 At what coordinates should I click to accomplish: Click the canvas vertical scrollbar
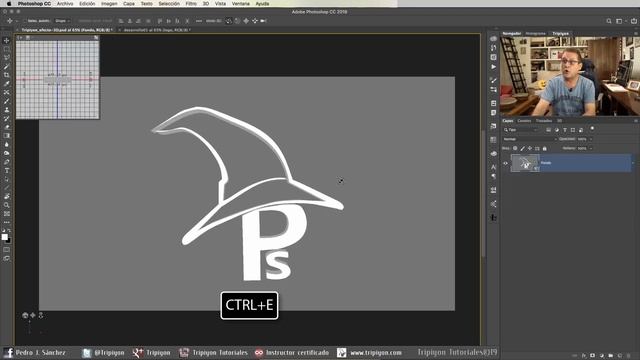(483, 194)
